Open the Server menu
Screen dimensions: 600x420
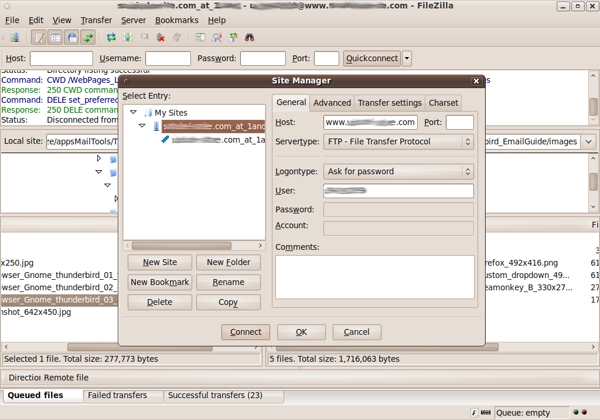tap(133, 20)
